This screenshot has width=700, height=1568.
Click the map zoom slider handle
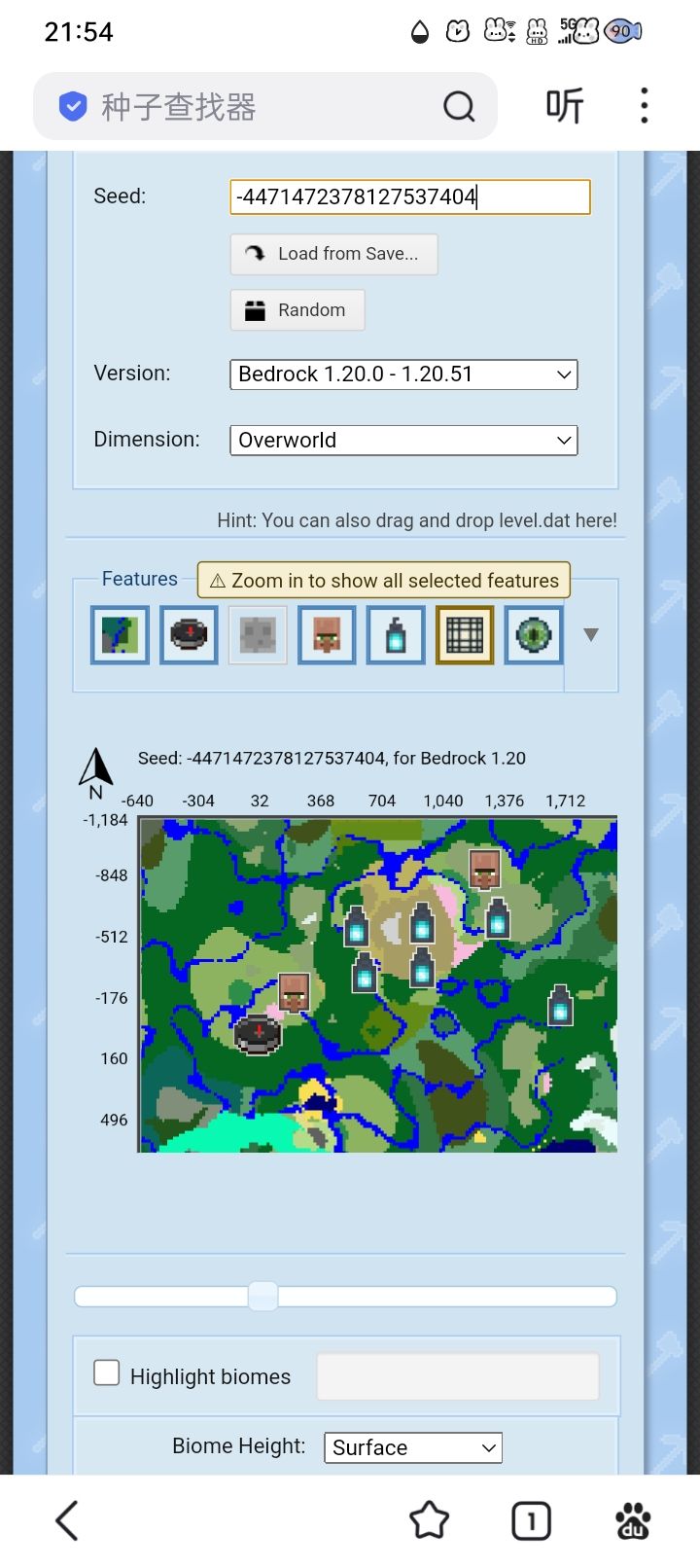(x=262, y=1296)
